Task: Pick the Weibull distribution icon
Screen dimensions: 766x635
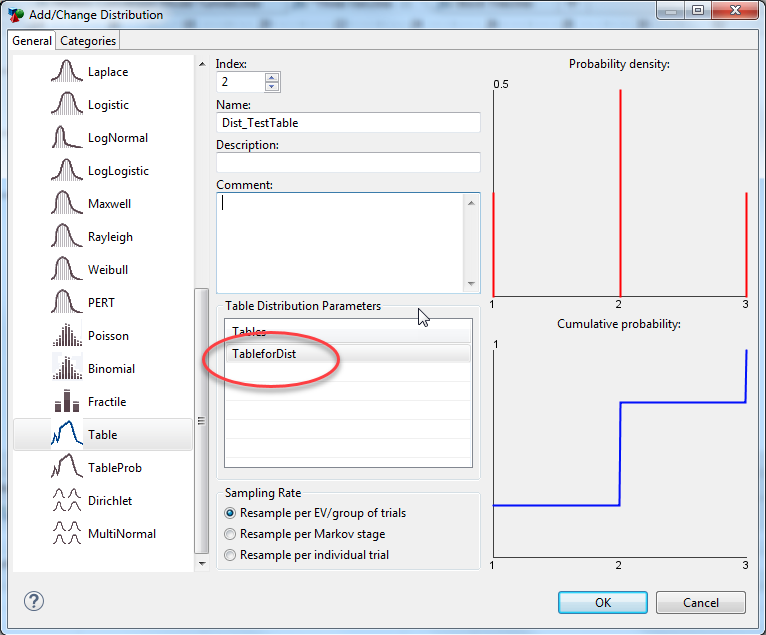Action: tap(66, 270)
